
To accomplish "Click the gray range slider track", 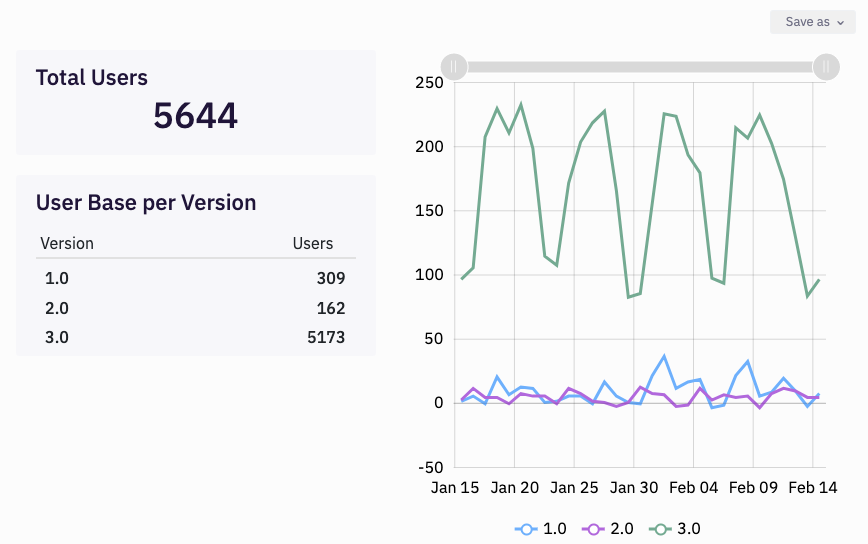I will (x=640, y=67).
